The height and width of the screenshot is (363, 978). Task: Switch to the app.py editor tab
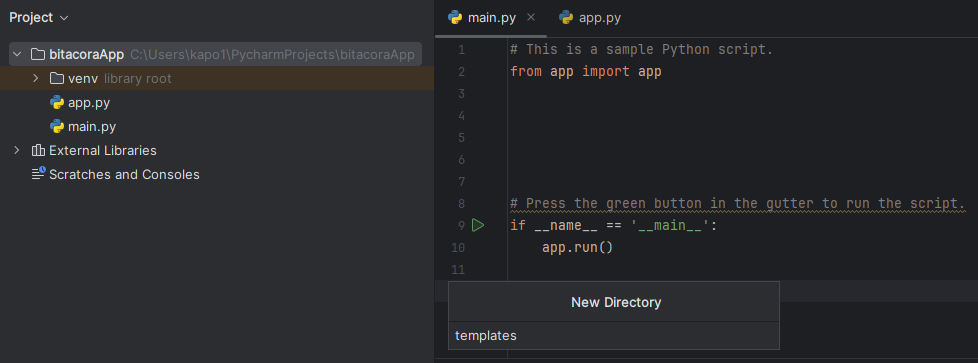[x=591, y=17]
